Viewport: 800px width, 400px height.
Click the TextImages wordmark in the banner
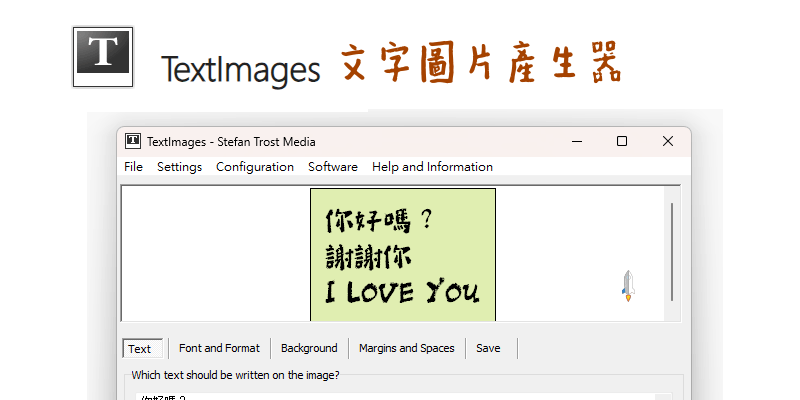pyautogui.click(x=240, y=70)
